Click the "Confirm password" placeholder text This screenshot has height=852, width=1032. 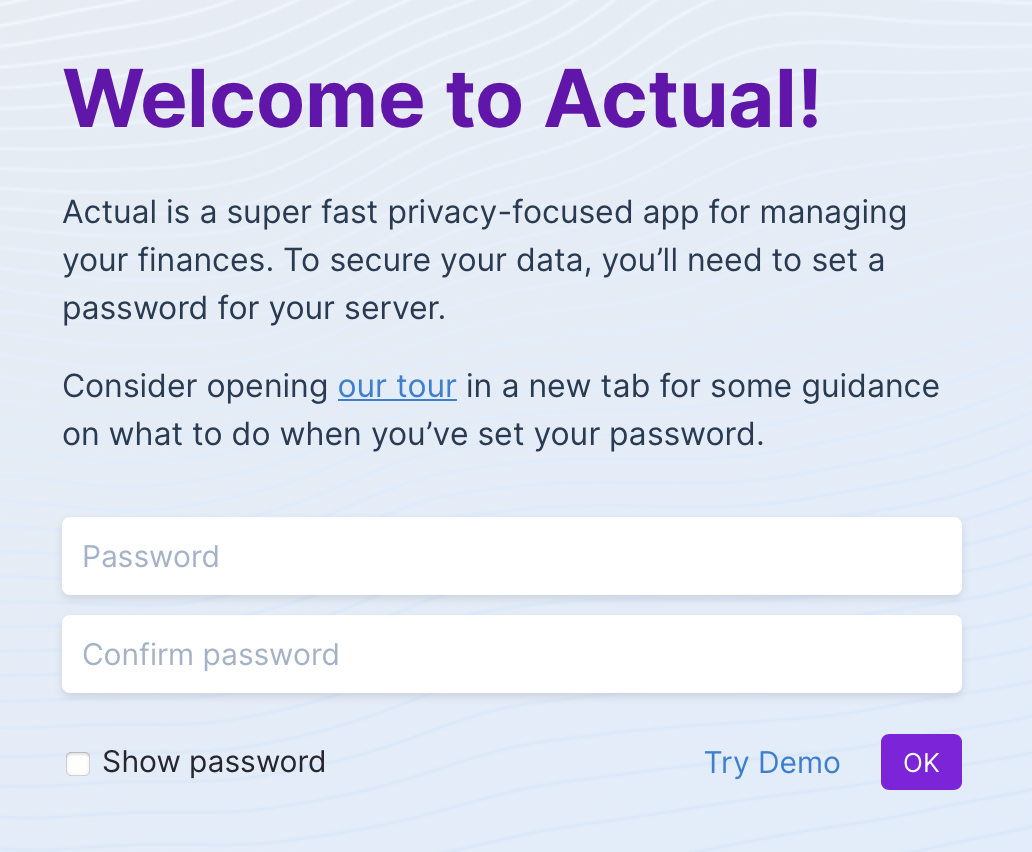pyautogui.click(x=211, y=654)
